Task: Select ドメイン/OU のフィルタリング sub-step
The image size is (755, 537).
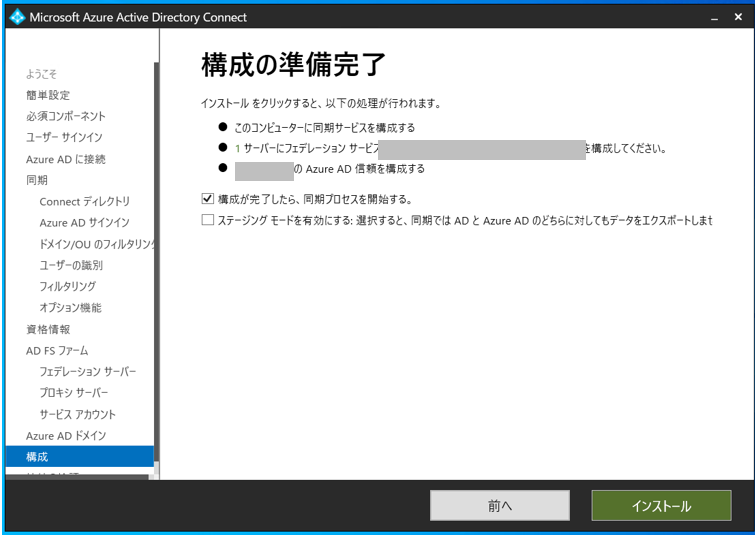Action: (96, 244)
